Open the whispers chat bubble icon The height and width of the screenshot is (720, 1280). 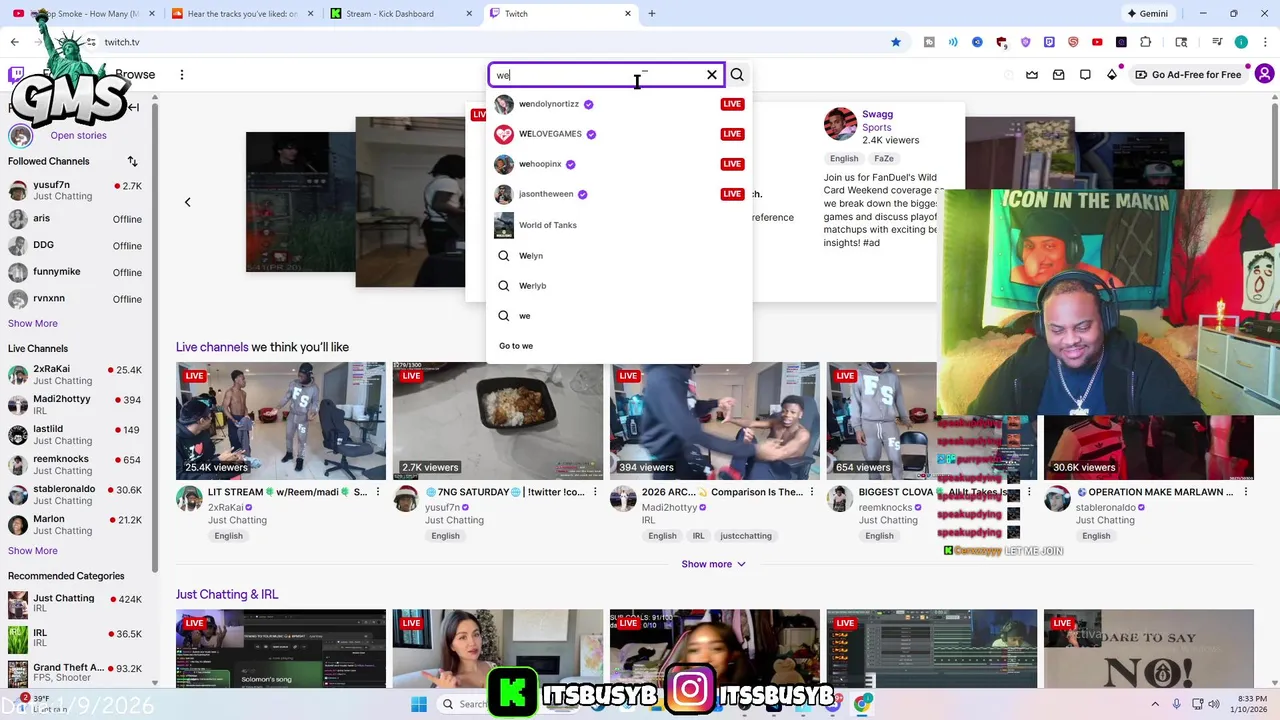click(1085, 75)
